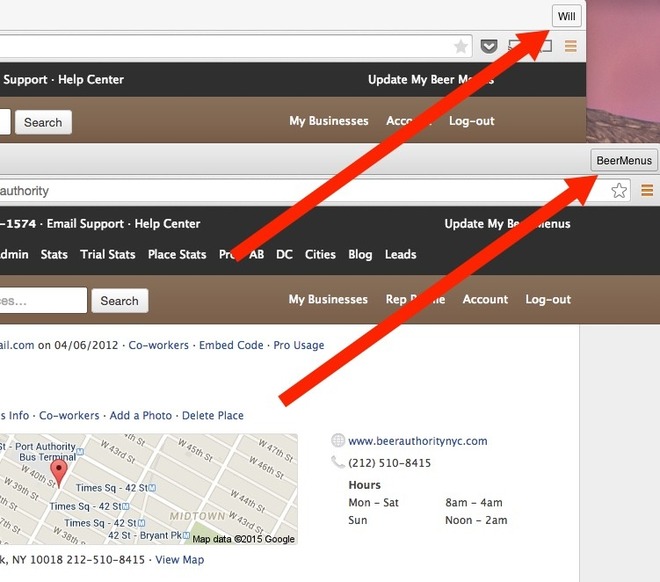Click Delete Place link
The width and height of the screenshot is (660, 582).
pos(213,415)
